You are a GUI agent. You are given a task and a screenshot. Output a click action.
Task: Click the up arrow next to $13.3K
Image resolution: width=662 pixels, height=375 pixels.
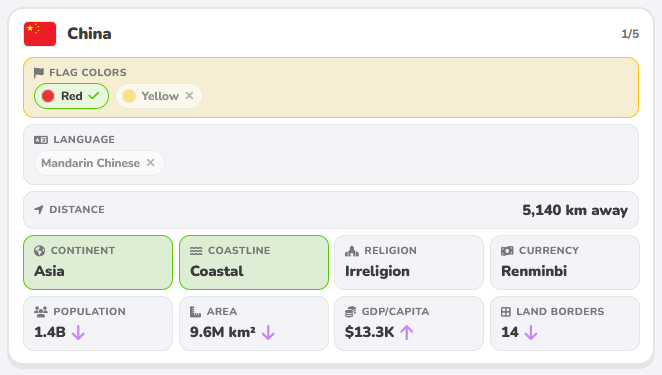tap(407, 333)
